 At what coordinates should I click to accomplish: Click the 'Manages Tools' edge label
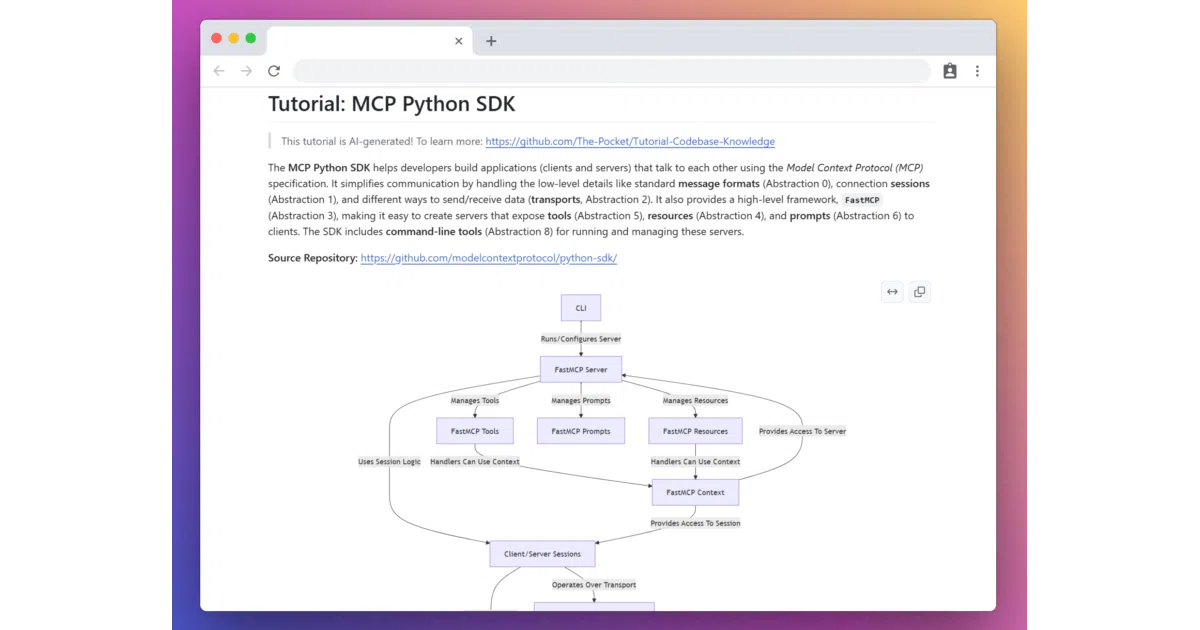[x=475, y=400]
